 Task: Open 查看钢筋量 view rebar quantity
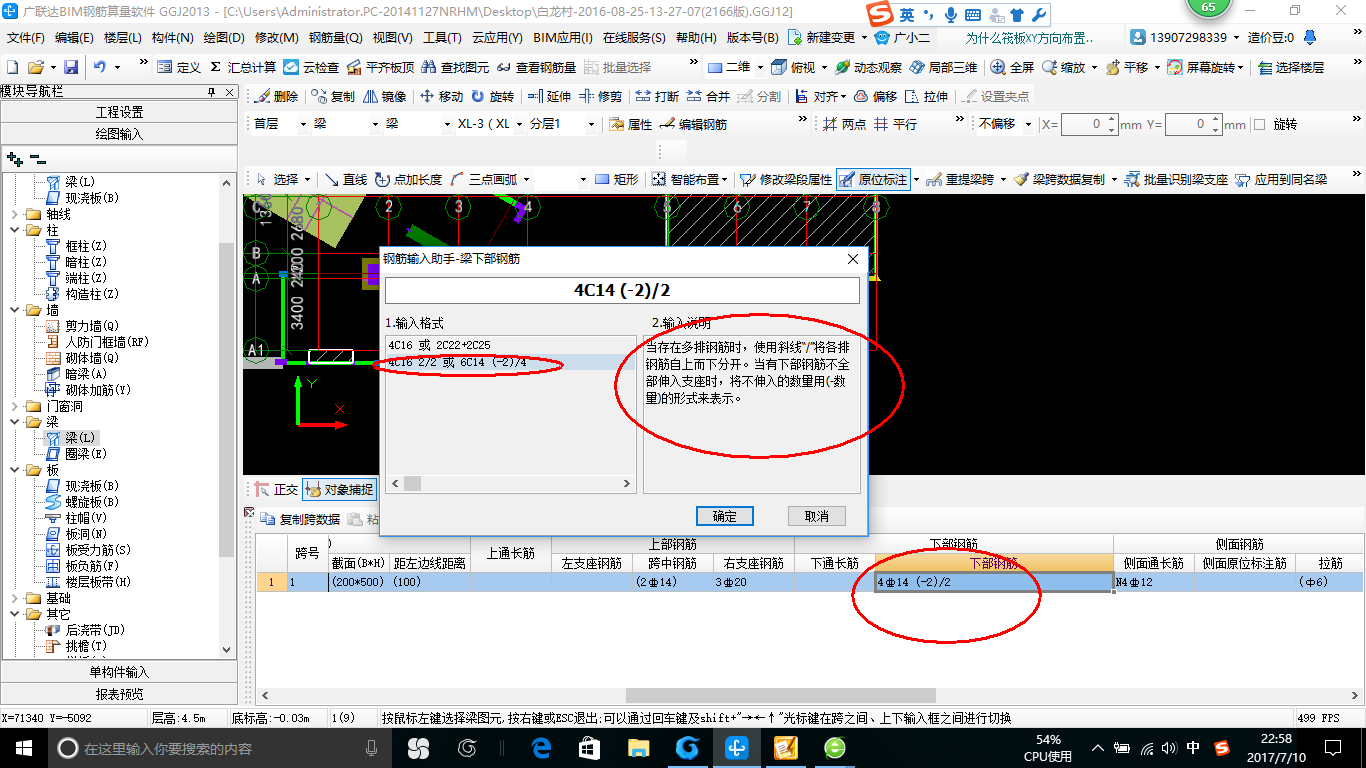(536, 67)
